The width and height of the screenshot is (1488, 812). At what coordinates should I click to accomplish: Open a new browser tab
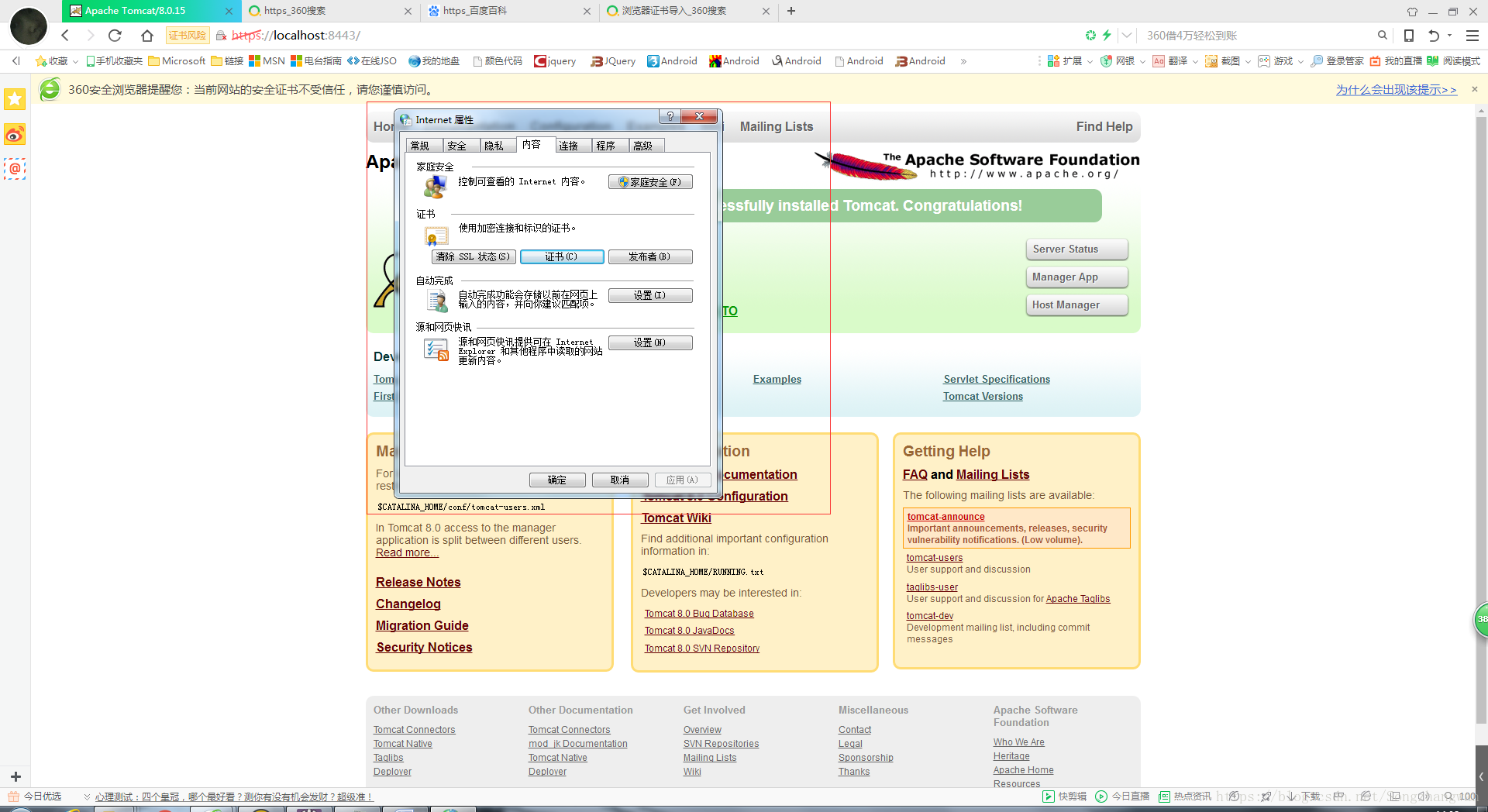click(791, 11)
